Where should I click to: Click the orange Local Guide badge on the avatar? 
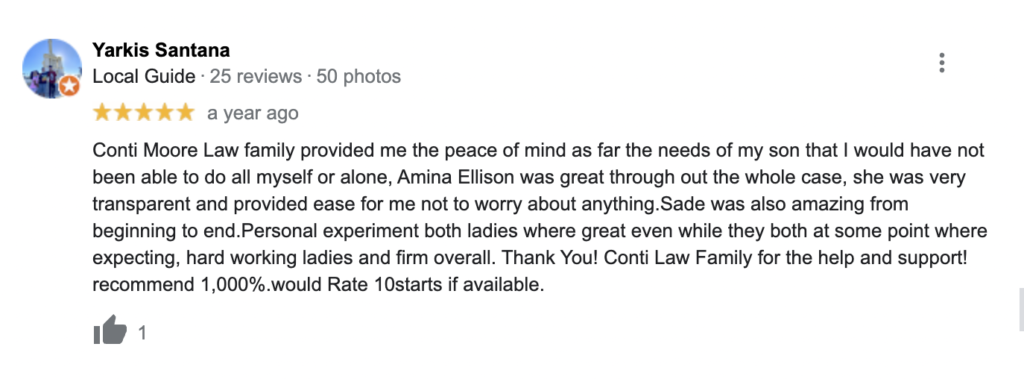tap(69, 86)
